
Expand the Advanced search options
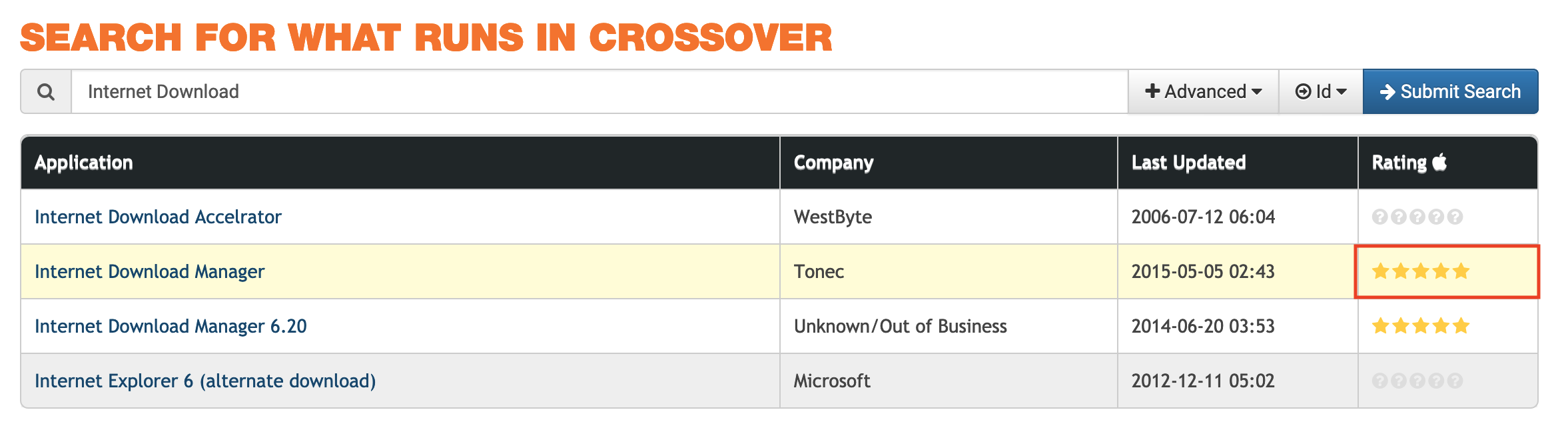pos(1203,91)
